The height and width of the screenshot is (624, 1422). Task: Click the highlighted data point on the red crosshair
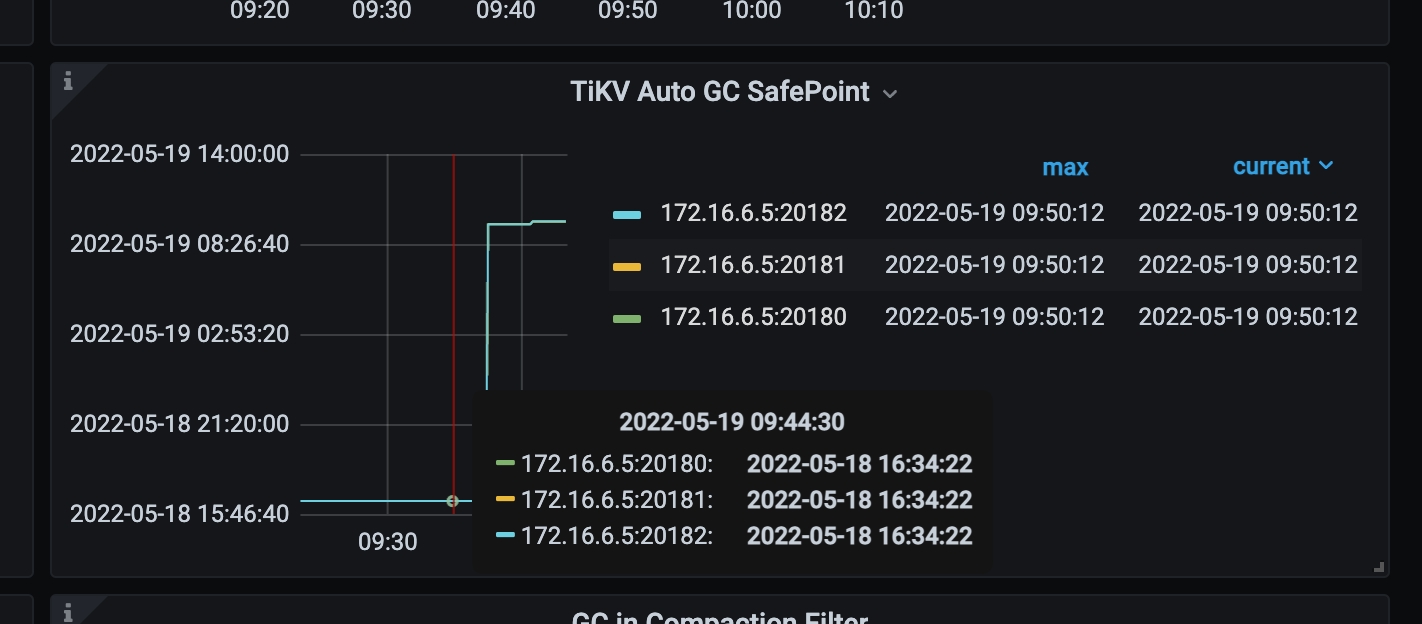(452, 500)
